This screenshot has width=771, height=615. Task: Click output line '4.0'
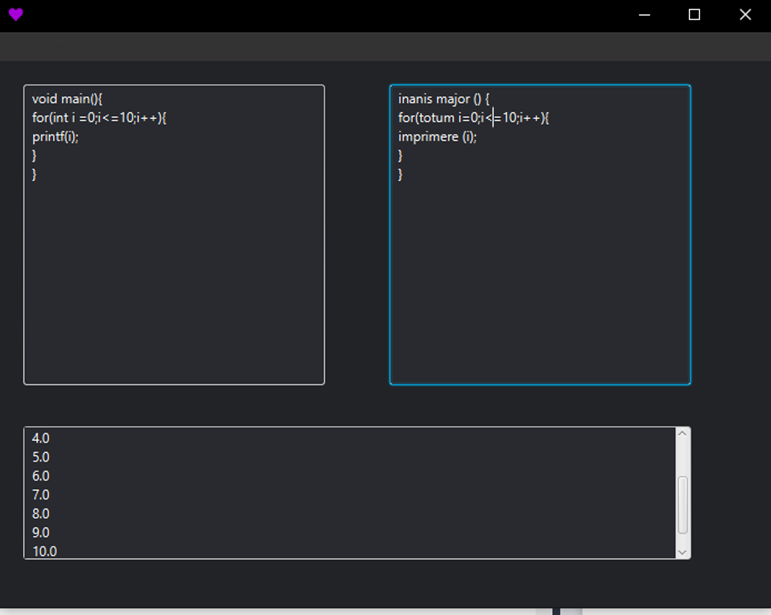point(41,438)
